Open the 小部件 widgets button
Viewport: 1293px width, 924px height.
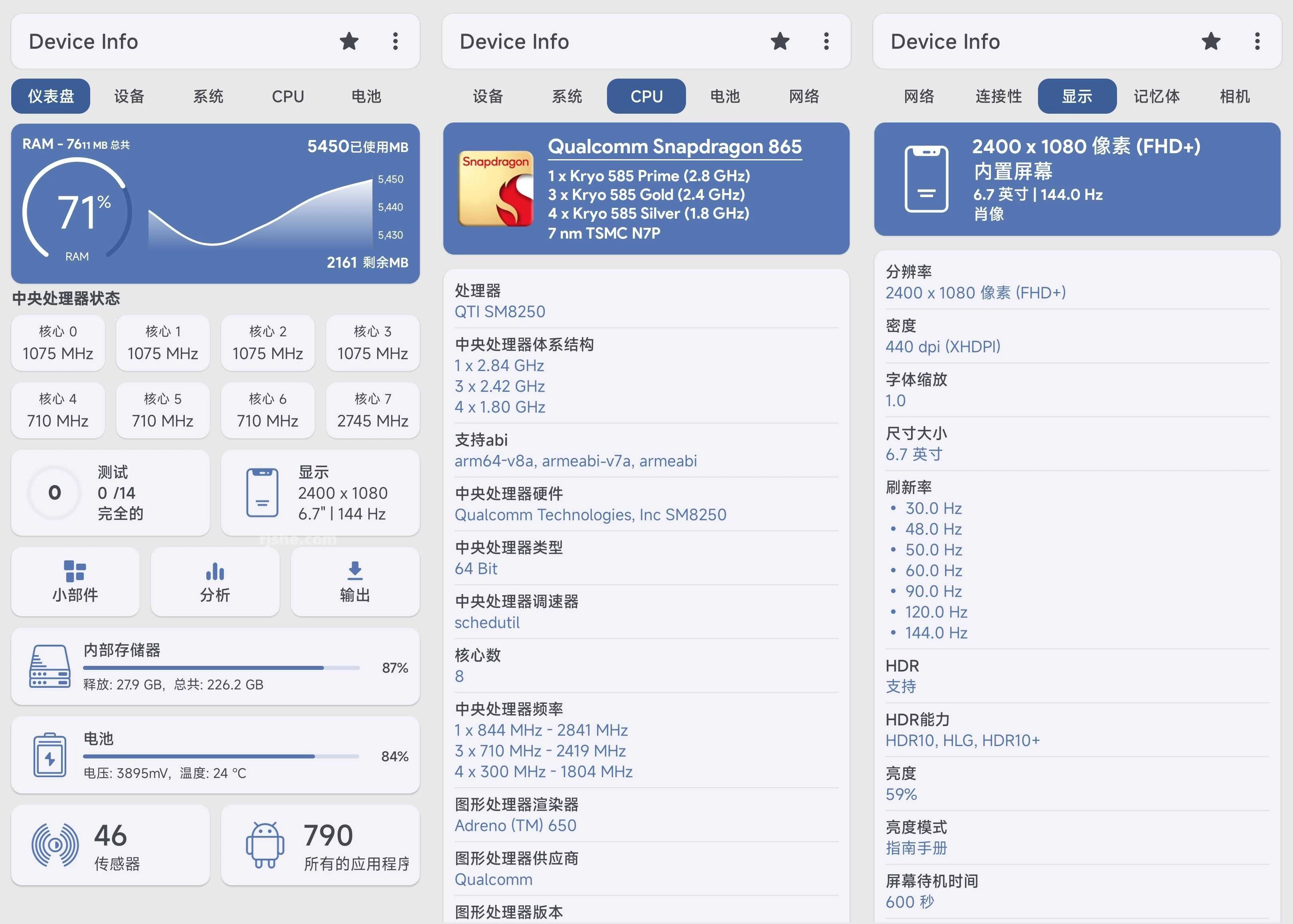[x=75, y=581]
